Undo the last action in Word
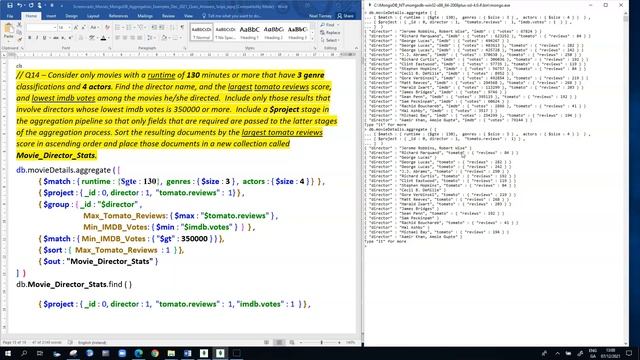 [x=20, y=5]
